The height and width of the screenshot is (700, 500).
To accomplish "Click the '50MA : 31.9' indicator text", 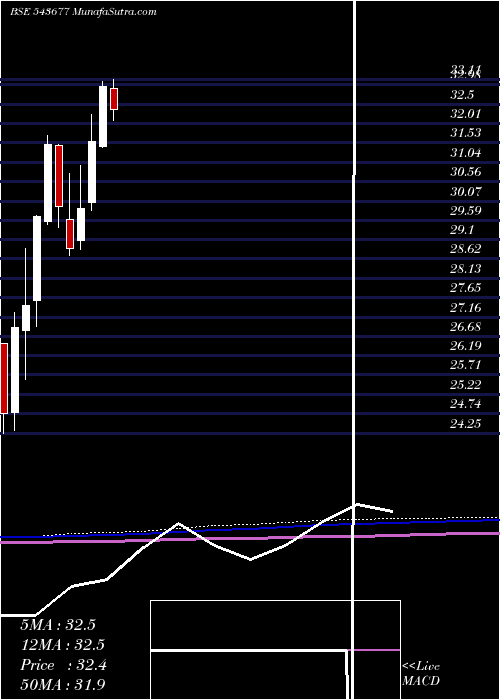I will (x=62, y=685).
